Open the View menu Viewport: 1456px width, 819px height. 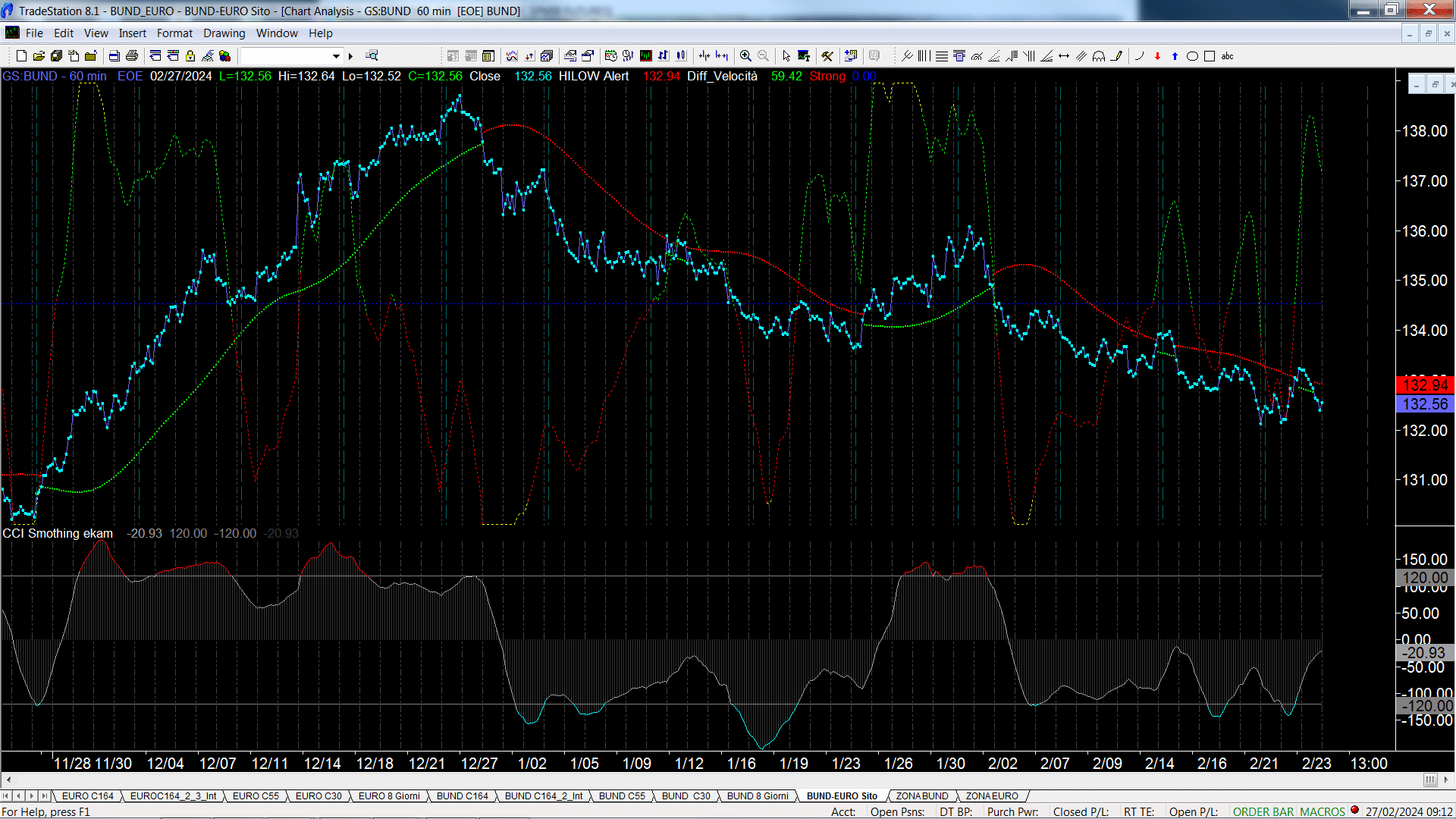click(96, 33)
